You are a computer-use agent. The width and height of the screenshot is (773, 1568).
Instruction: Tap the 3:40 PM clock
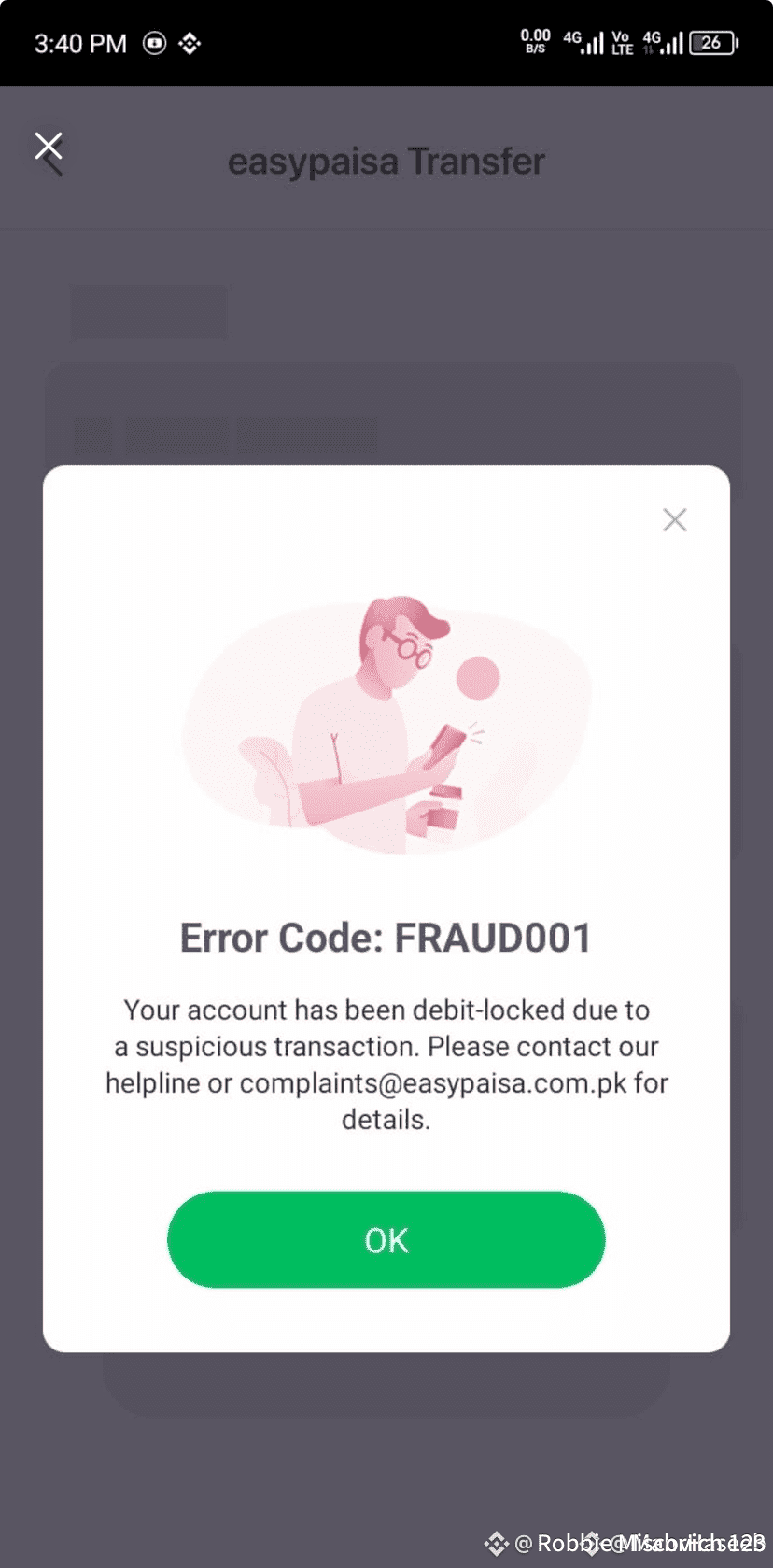(x=80, y=44)
